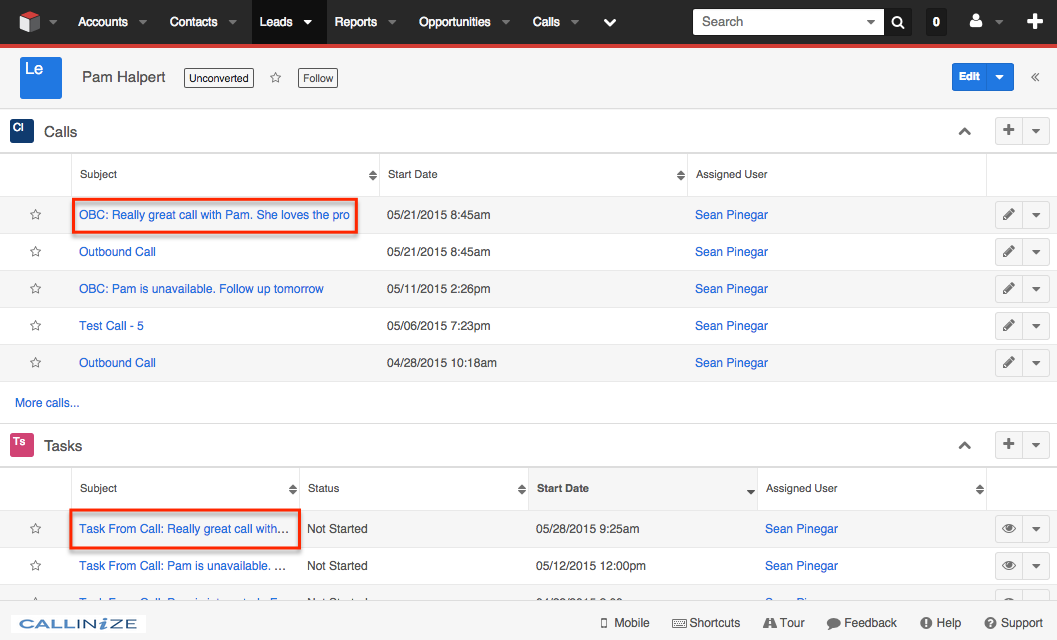Click the Calls module CI icon
The width and height of the screenshot is (1057, 640).
[22, 131]
